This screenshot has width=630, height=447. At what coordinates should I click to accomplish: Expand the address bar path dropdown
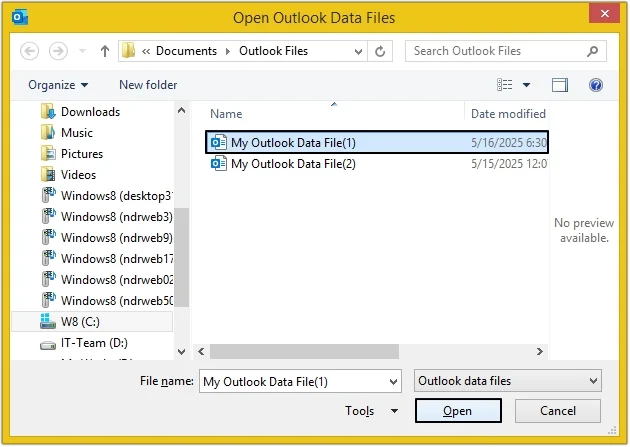coord(358,51)
